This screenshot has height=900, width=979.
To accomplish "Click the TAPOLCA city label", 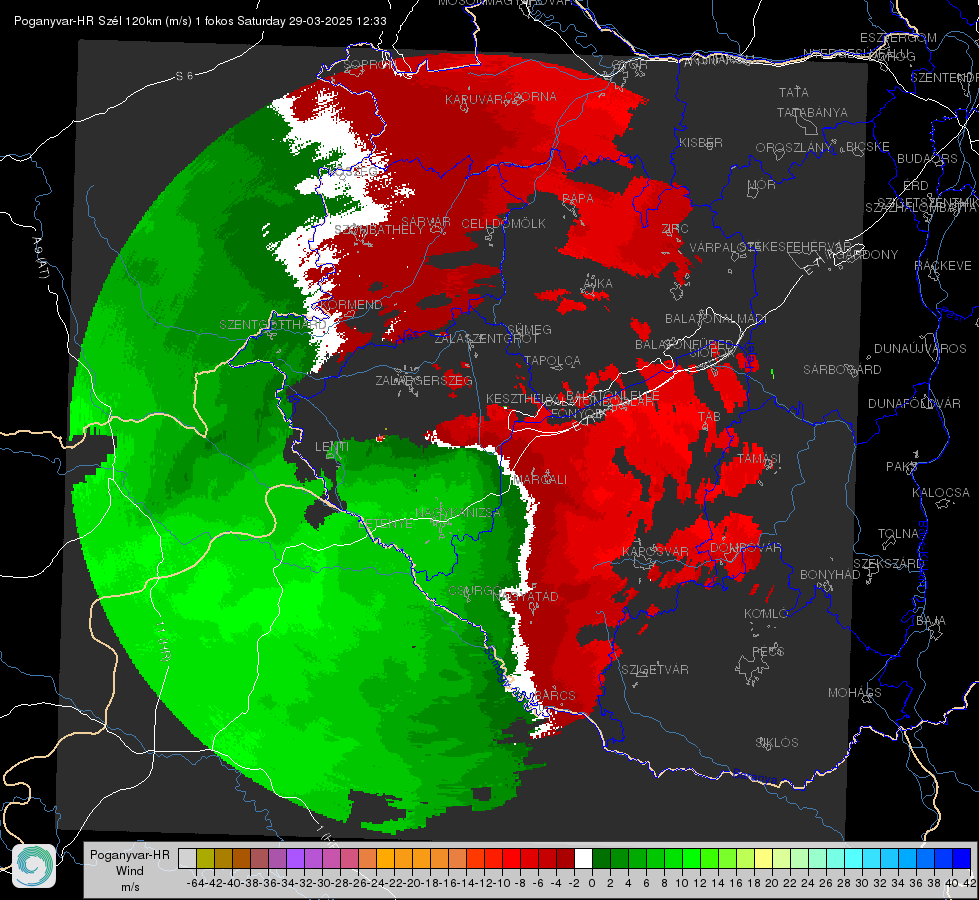I will tap(553, 361).
